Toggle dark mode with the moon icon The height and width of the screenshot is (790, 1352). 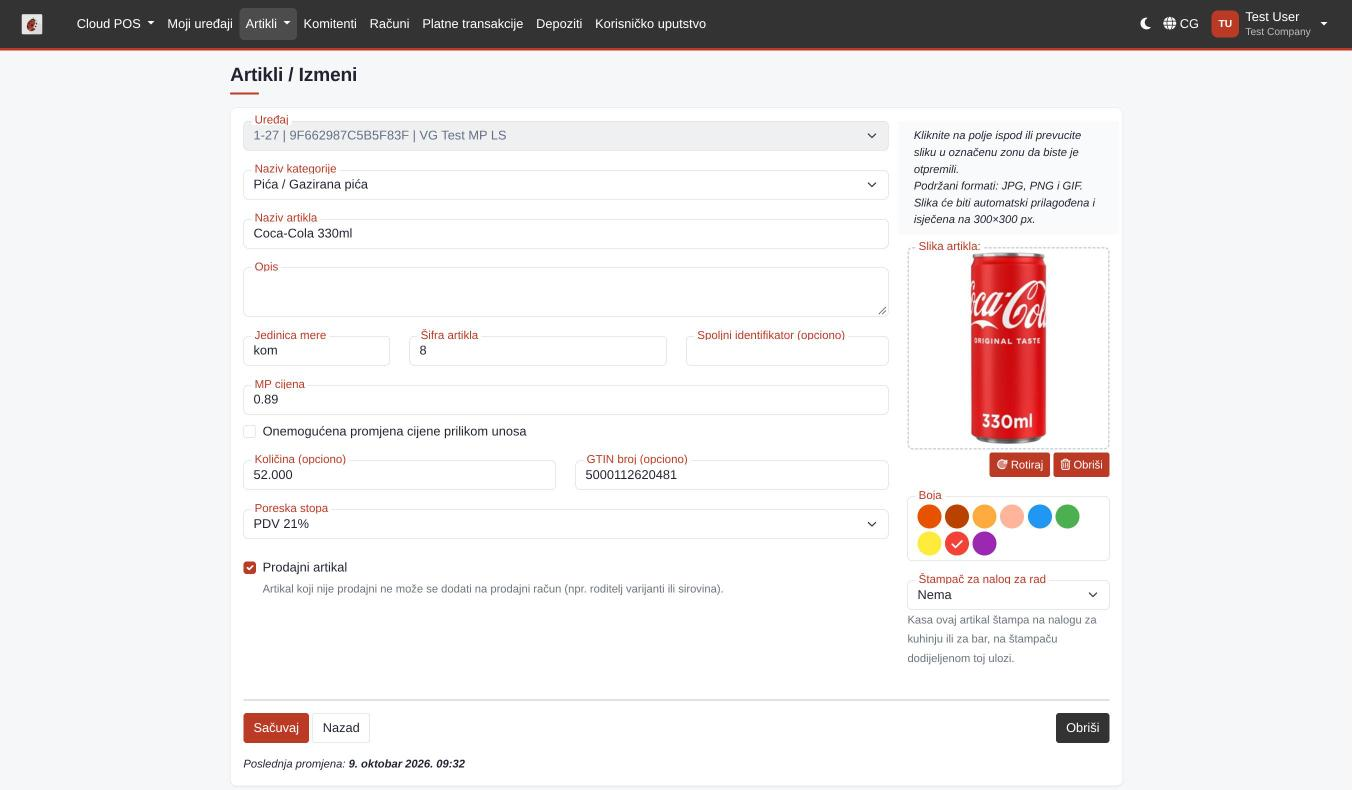(1145, 24)
